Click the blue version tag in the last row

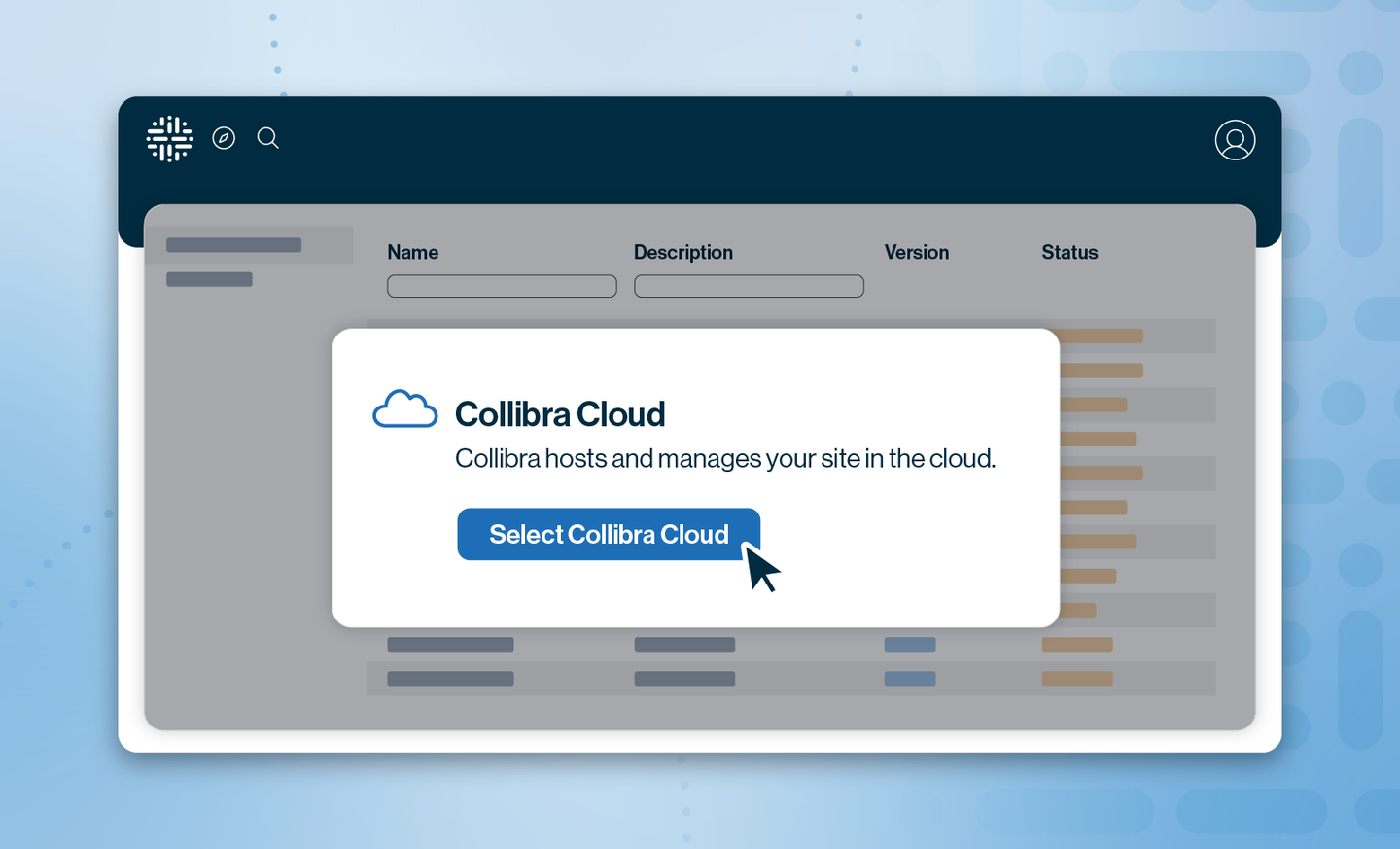(910, 679)
